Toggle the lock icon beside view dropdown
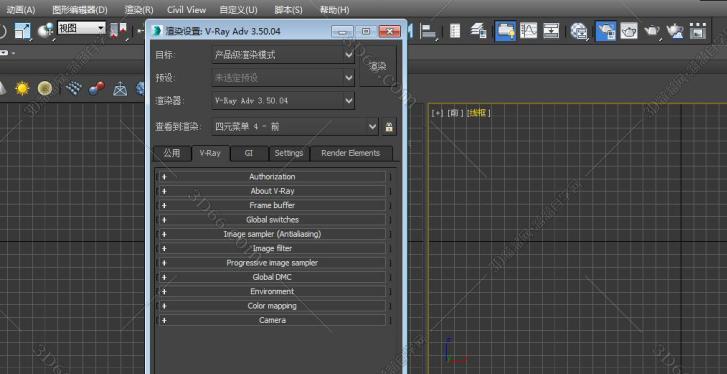The image size is (727, 374). pos(389,127)
